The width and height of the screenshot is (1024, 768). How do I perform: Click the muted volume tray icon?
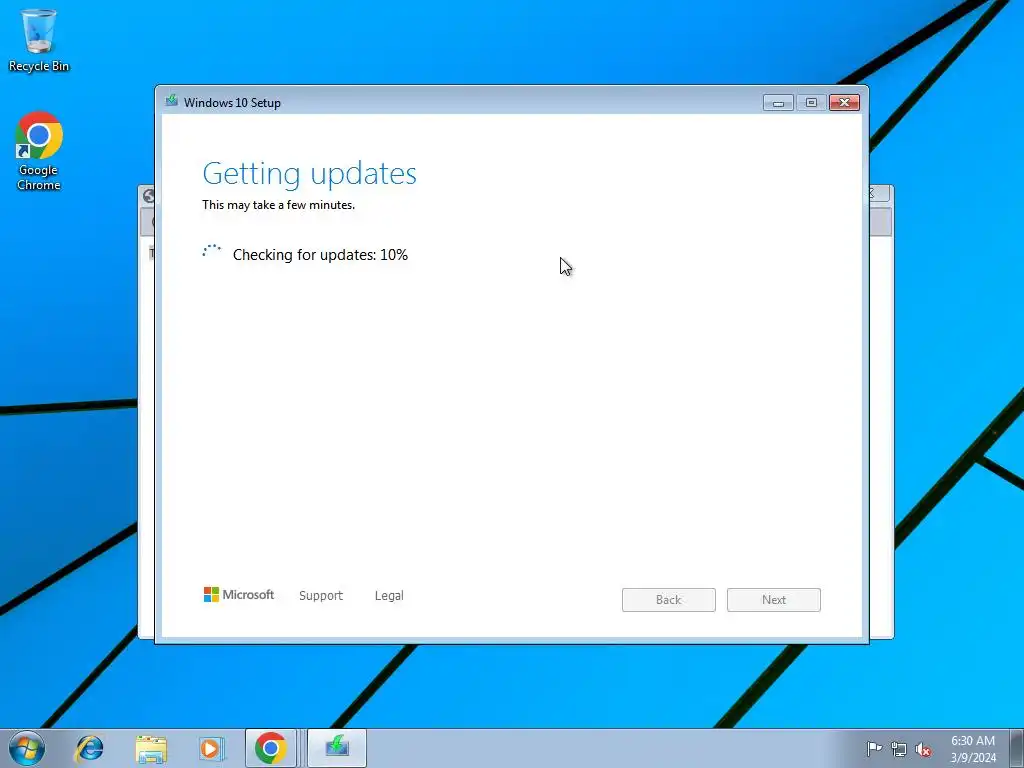[x=923, y=749]
